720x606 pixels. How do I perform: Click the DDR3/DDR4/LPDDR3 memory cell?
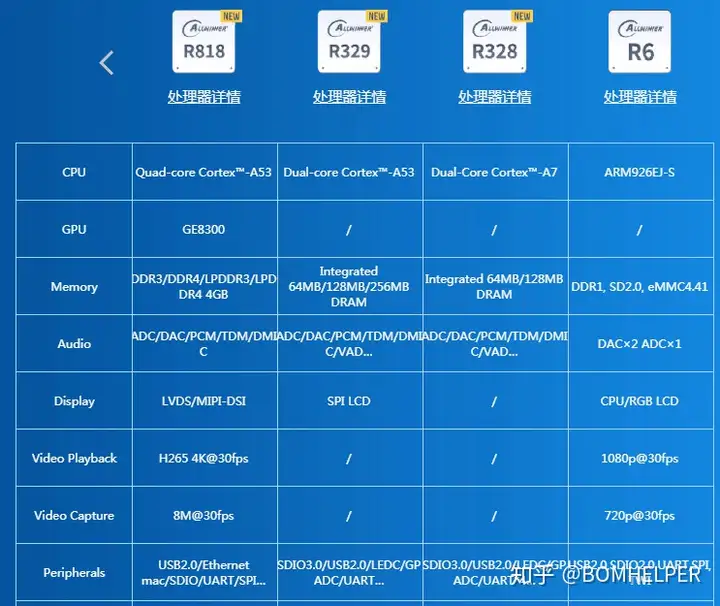(204, 286)
